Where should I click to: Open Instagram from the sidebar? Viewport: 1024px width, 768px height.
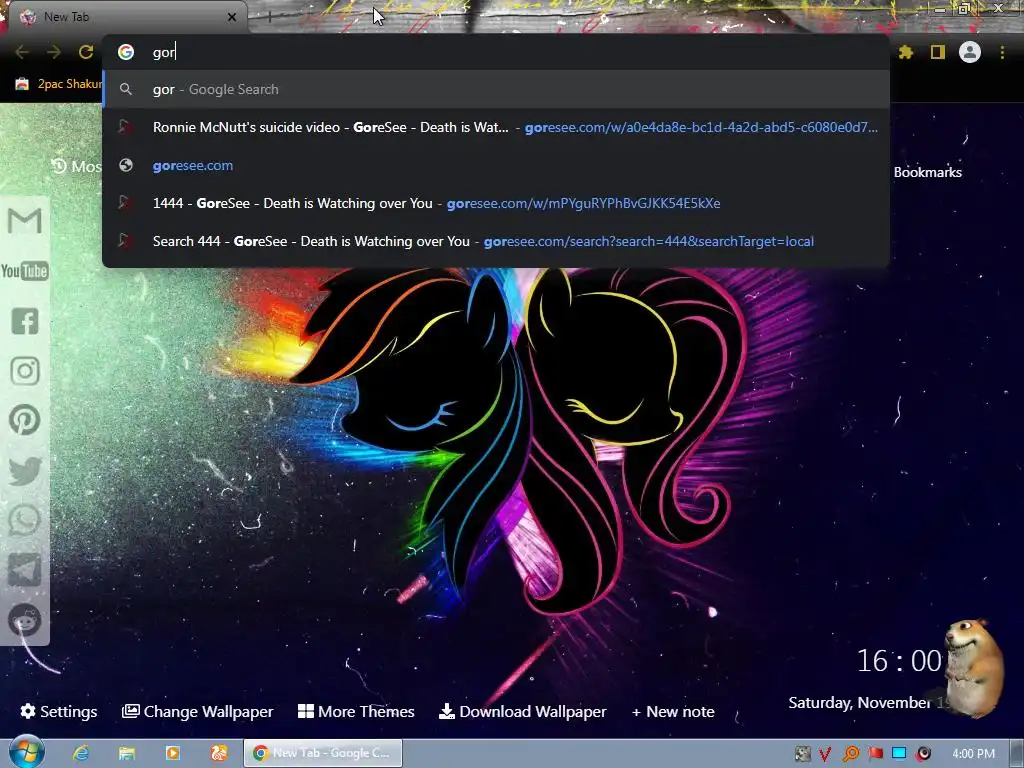25,371
